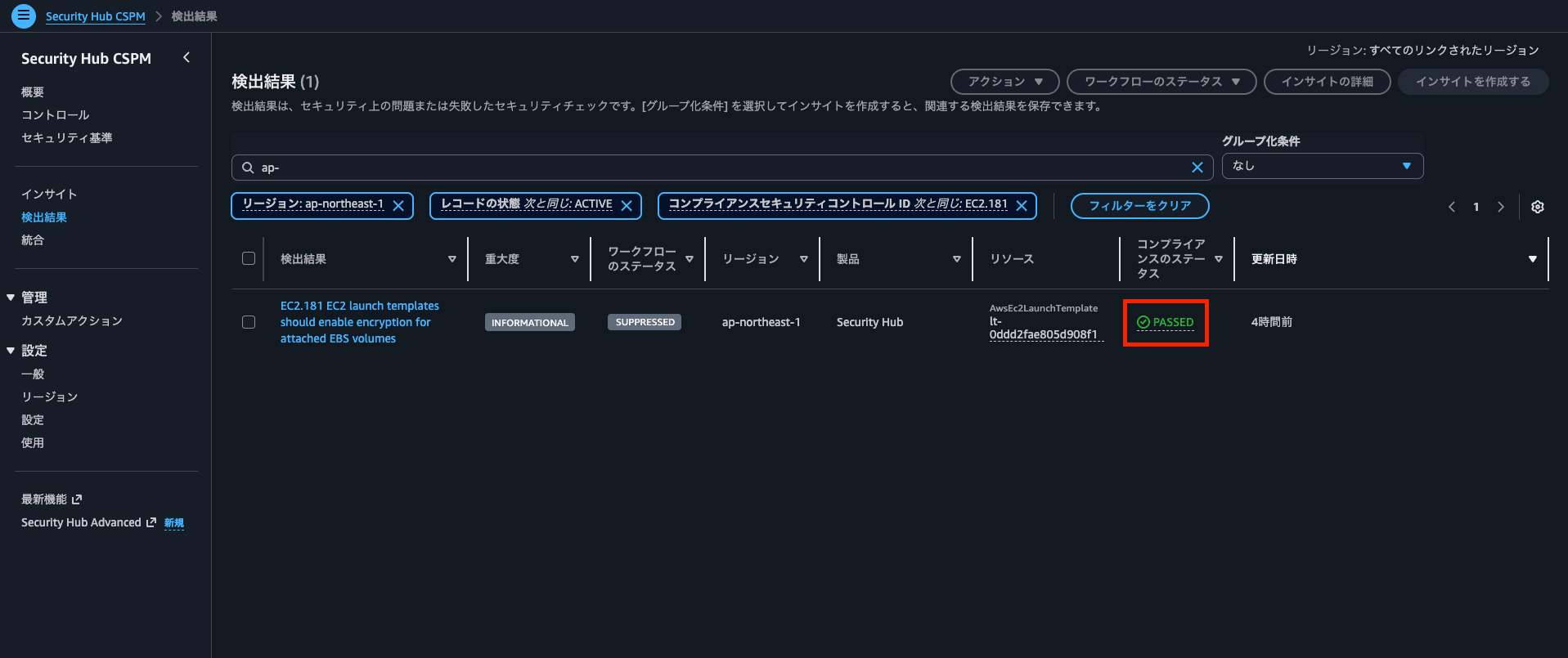Image resolution: width=1568 pixels, height=658 pixels.
Task: Click インサイトの詳細 button
Action: point(1328,82)
